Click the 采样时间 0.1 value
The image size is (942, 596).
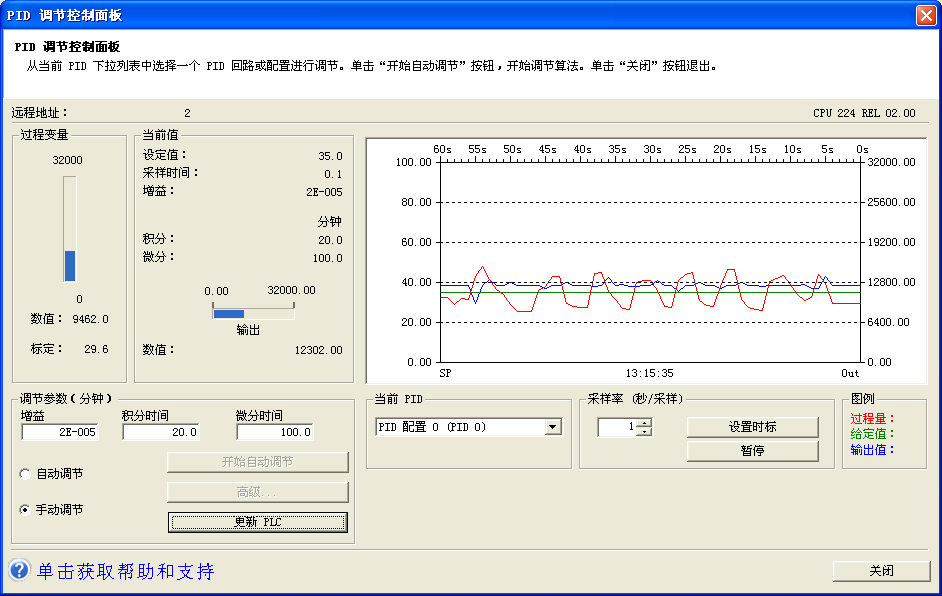(x=333, y=174)
